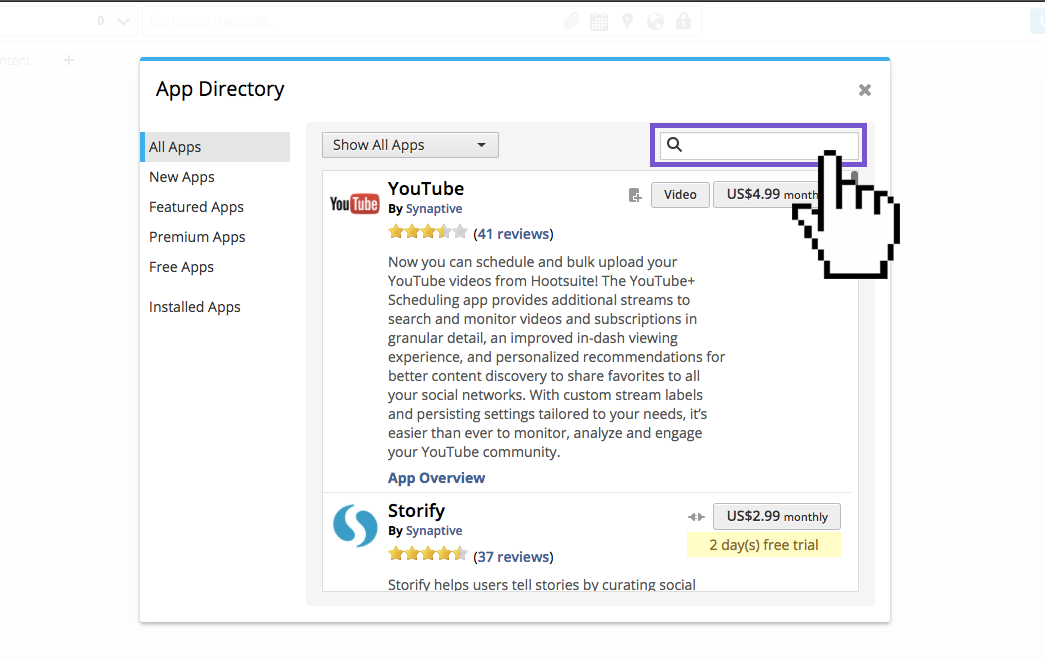The height and width of the screenshot is (659, 1045).
Task: Click the Storify app title
Action: click(417, 511)
